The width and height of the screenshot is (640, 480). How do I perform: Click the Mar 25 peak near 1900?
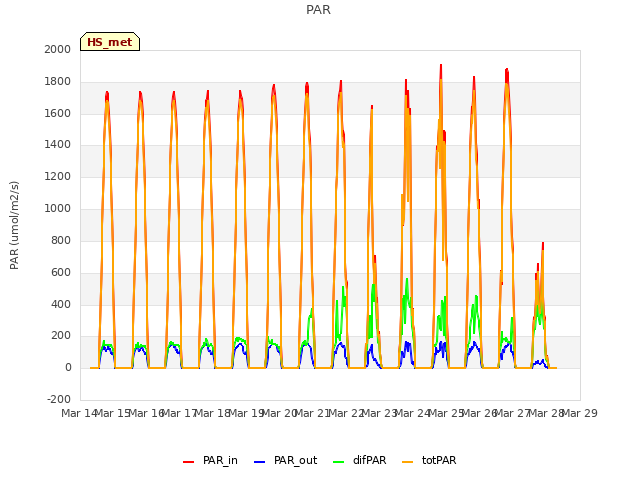tap(441, 67)
